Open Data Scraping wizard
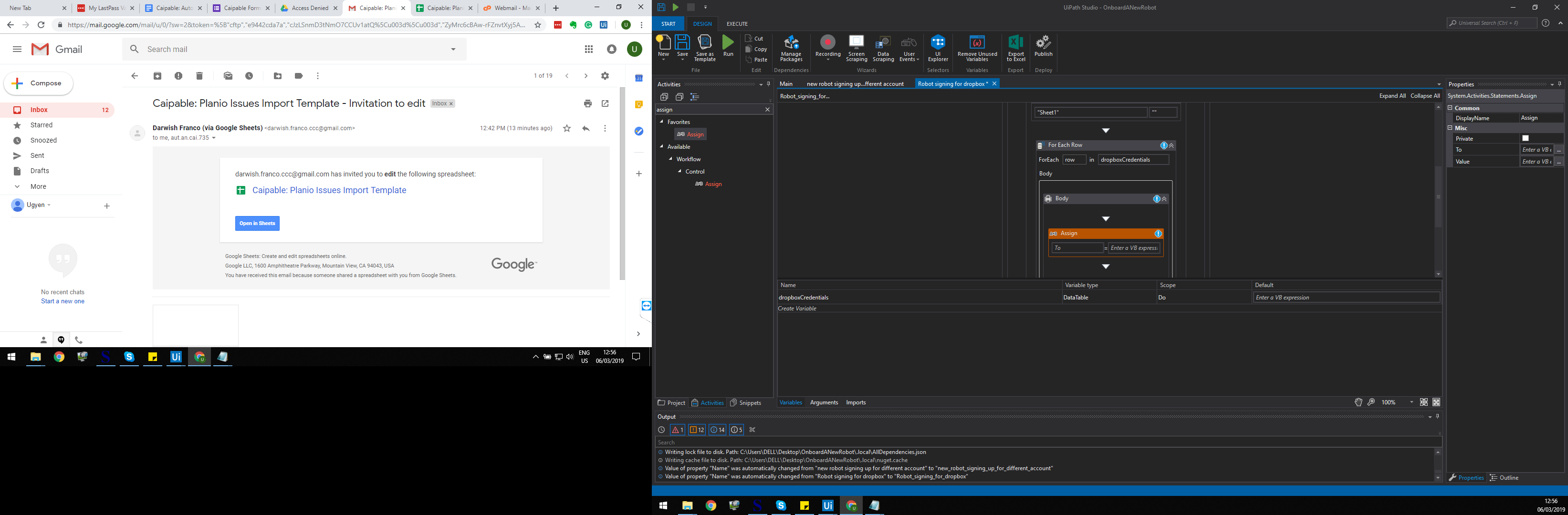Viewport: 1568px width, 515px height. 883,47
